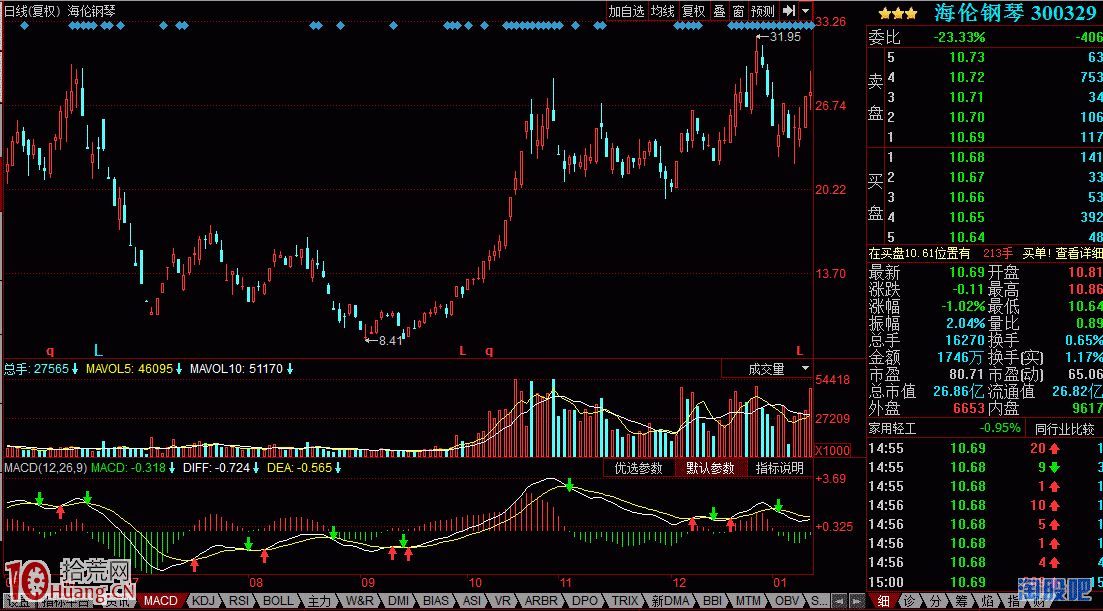Open 同行业比较 industry comparison

point(1064,428)
